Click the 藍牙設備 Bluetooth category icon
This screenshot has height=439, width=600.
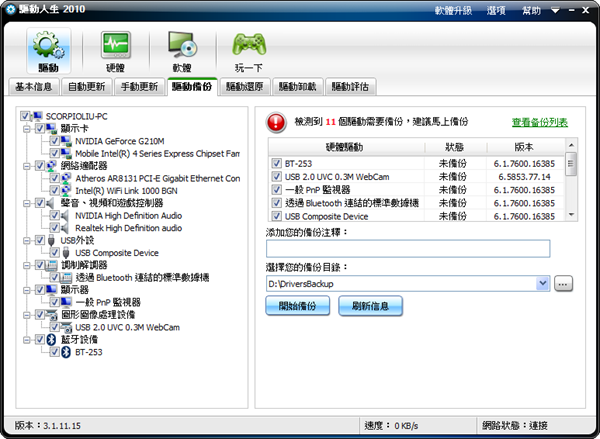click(x=51, y=339)
